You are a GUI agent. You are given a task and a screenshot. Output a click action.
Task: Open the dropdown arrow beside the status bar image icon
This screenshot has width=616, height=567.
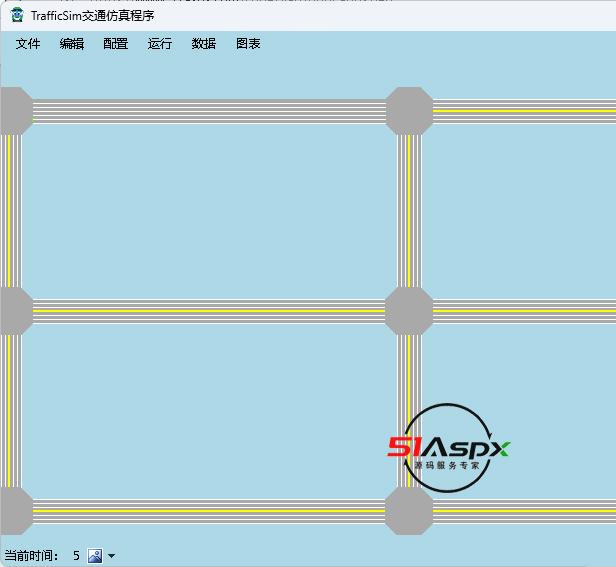coord(111,556)
